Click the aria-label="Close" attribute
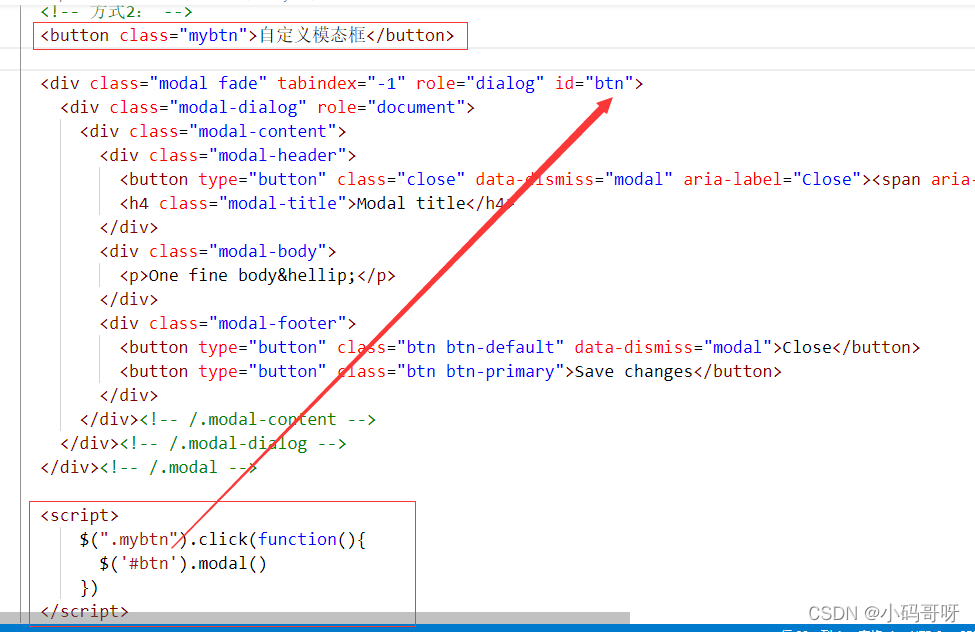The height and width of the screenshot is (632, 975). [x=772, y=180]
